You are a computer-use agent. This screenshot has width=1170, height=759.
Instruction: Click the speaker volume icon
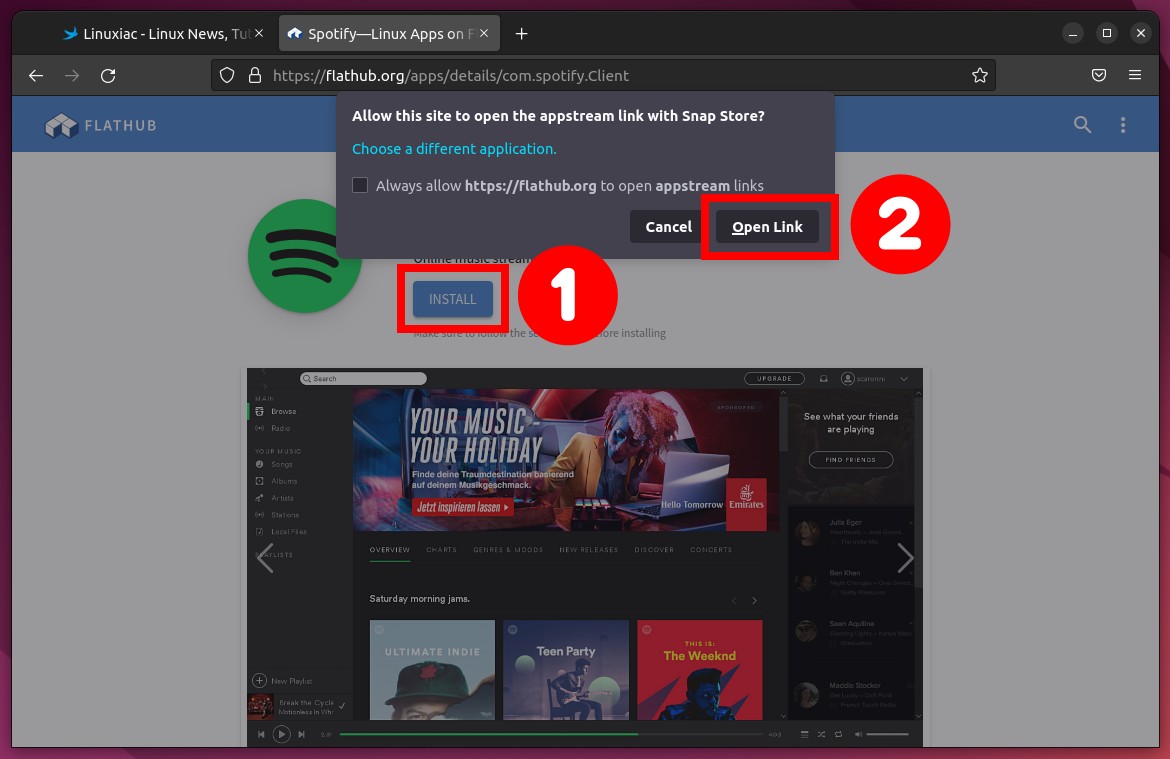pyautogui.click(x=858, y=734)
